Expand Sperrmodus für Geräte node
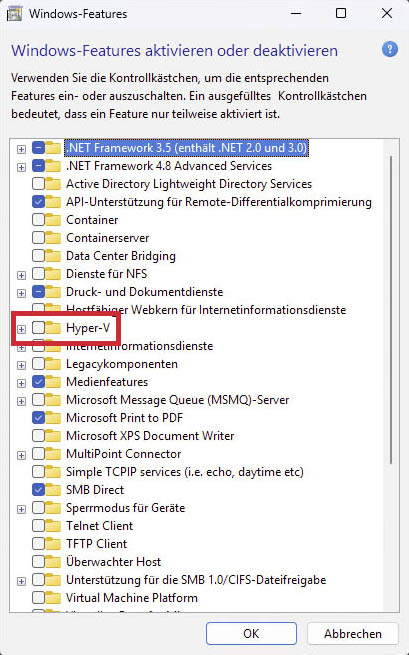This screenshot has height=655, width=409. coord(21,509)
